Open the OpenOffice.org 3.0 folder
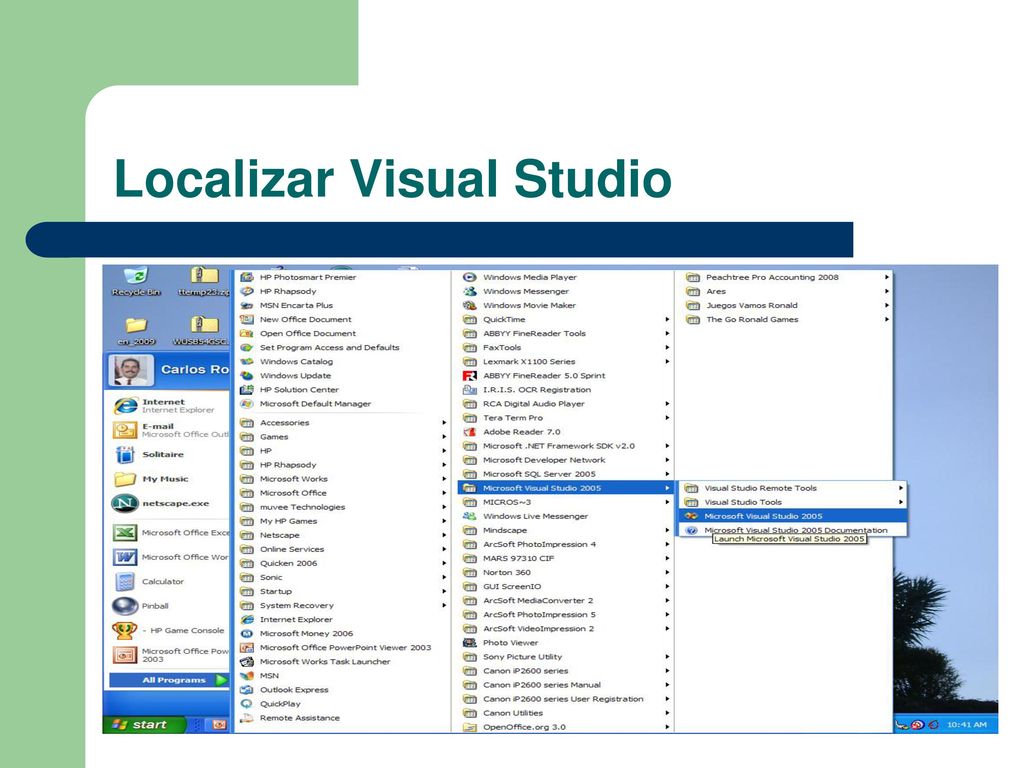Image resolution: width=1024 pixels, height=768 pixels. (x=566, y=727)
